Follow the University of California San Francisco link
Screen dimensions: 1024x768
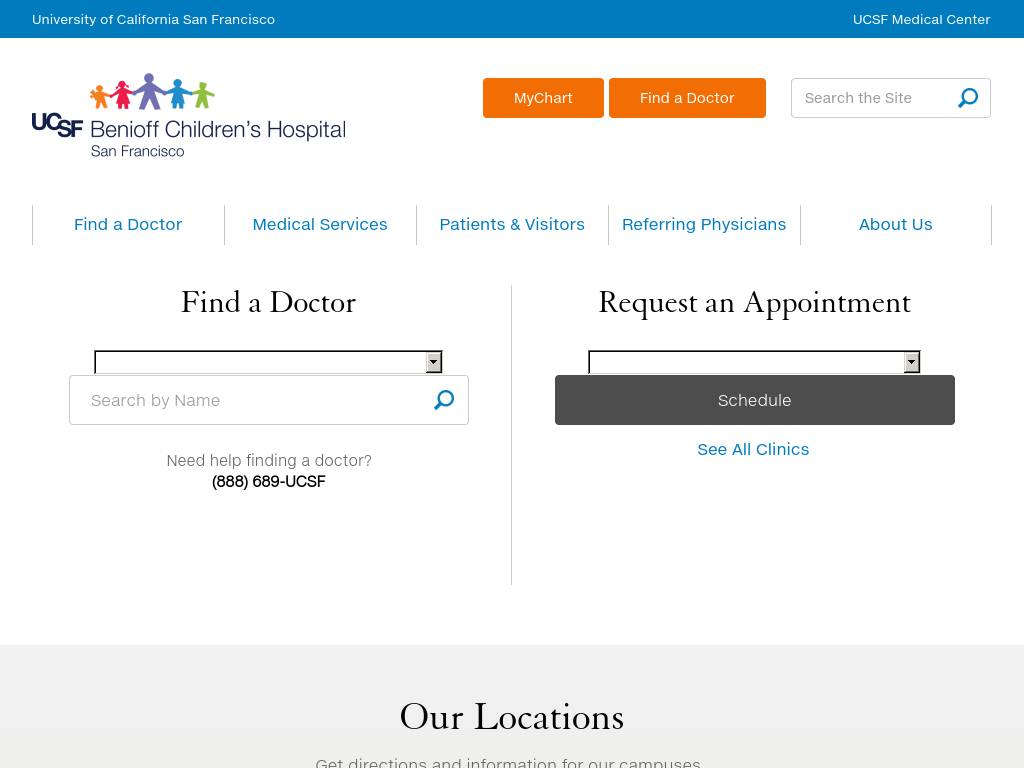(153, 20)
